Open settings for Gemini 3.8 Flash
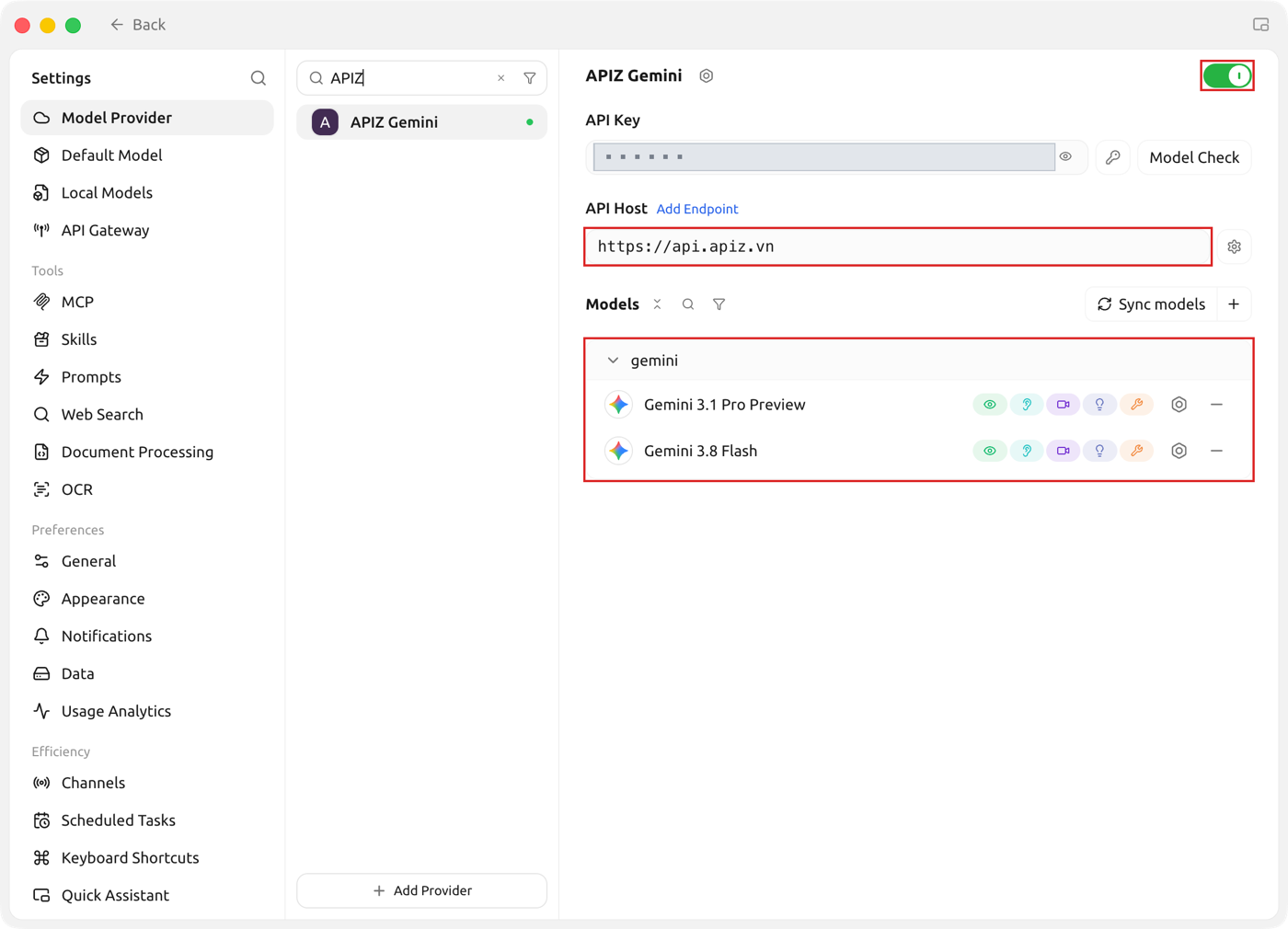 (1179, 451)
